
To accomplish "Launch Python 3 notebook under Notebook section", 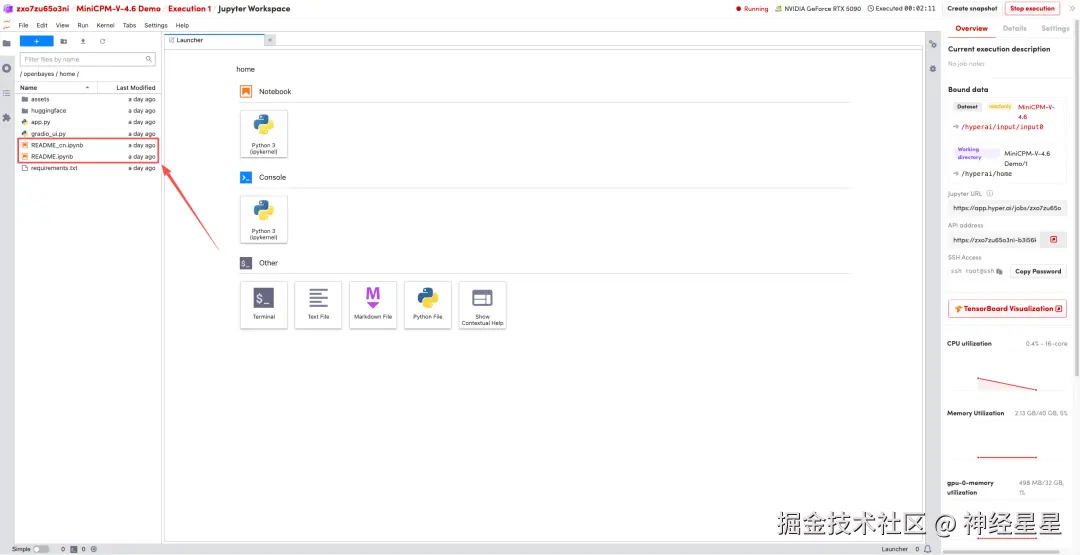I will [264, 134].
